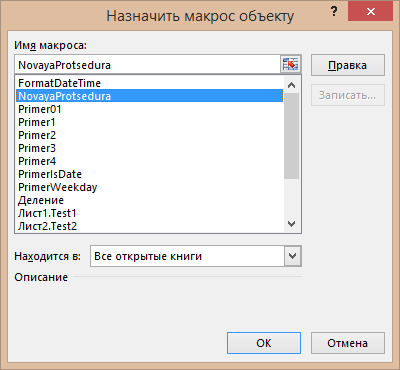Select PrimerWeekday in the macro list
This screenshot has height=370, width=400.
click(x=149, y=187)
